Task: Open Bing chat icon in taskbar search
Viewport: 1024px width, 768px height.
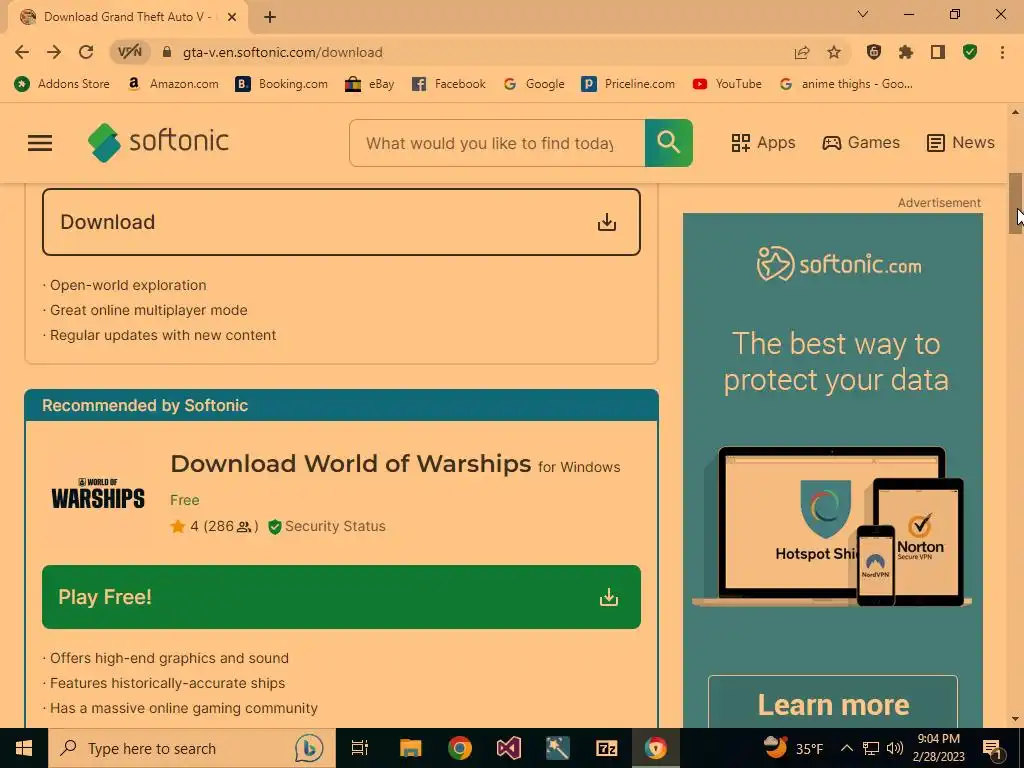Action: [x=309, y=748]
